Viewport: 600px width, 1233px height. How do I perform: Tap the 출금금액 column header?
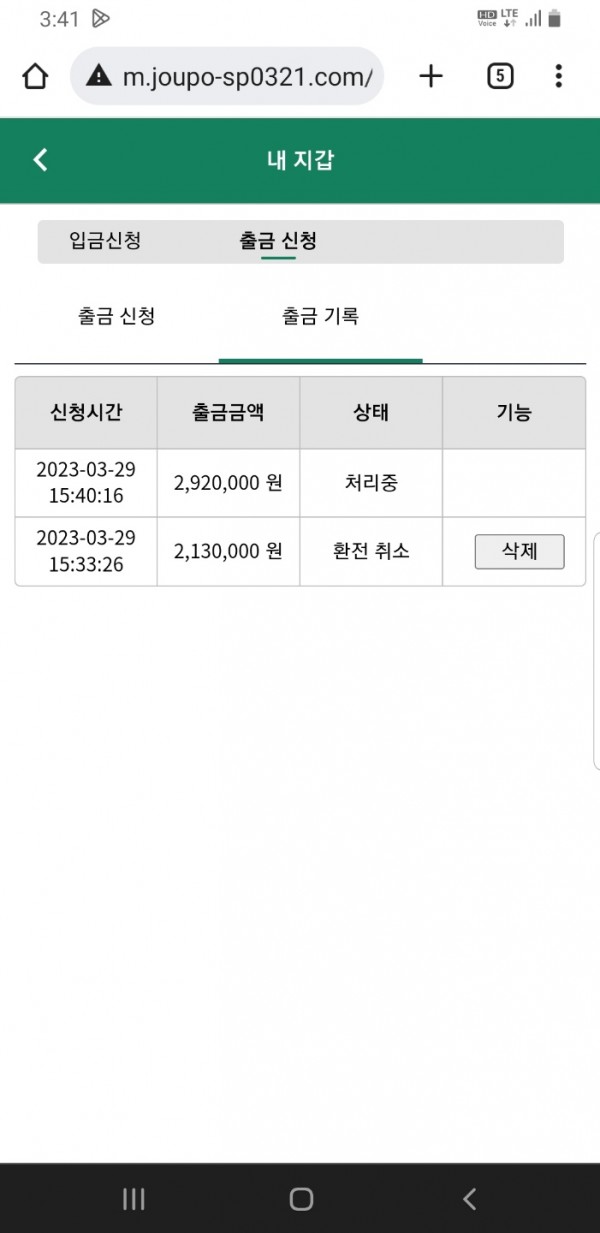point(228,412)
